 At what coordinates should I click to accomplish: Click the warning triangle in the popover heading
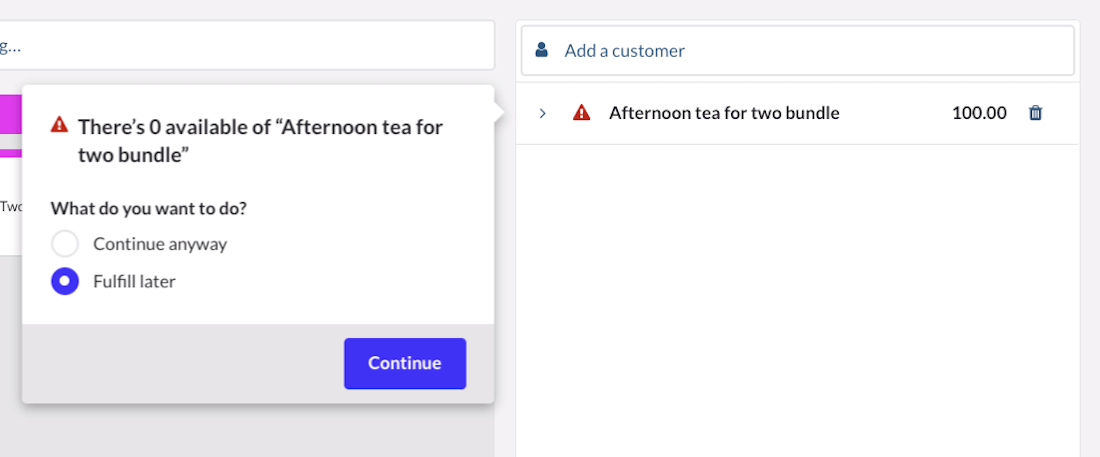60,126
